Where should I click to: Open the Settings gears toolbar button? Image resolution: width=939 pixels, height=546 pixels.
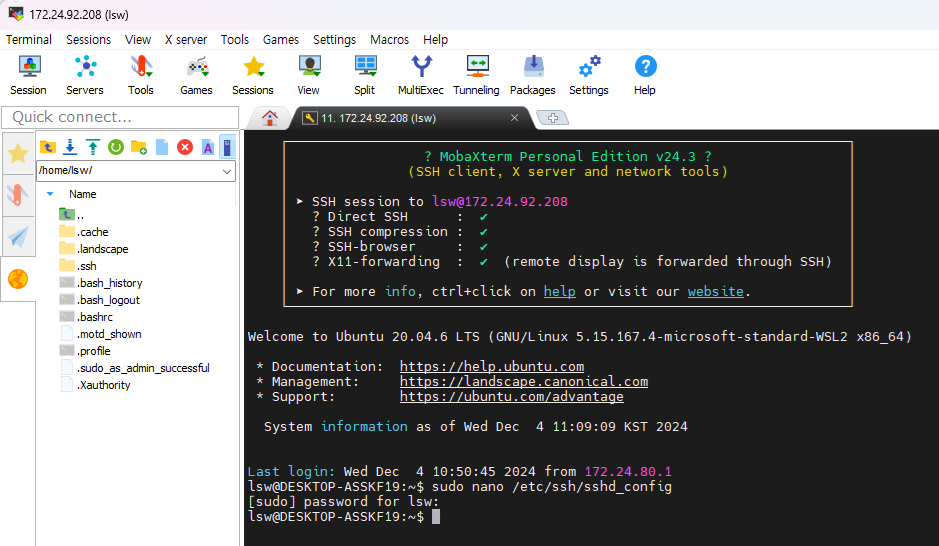click(x=589, y=75)
